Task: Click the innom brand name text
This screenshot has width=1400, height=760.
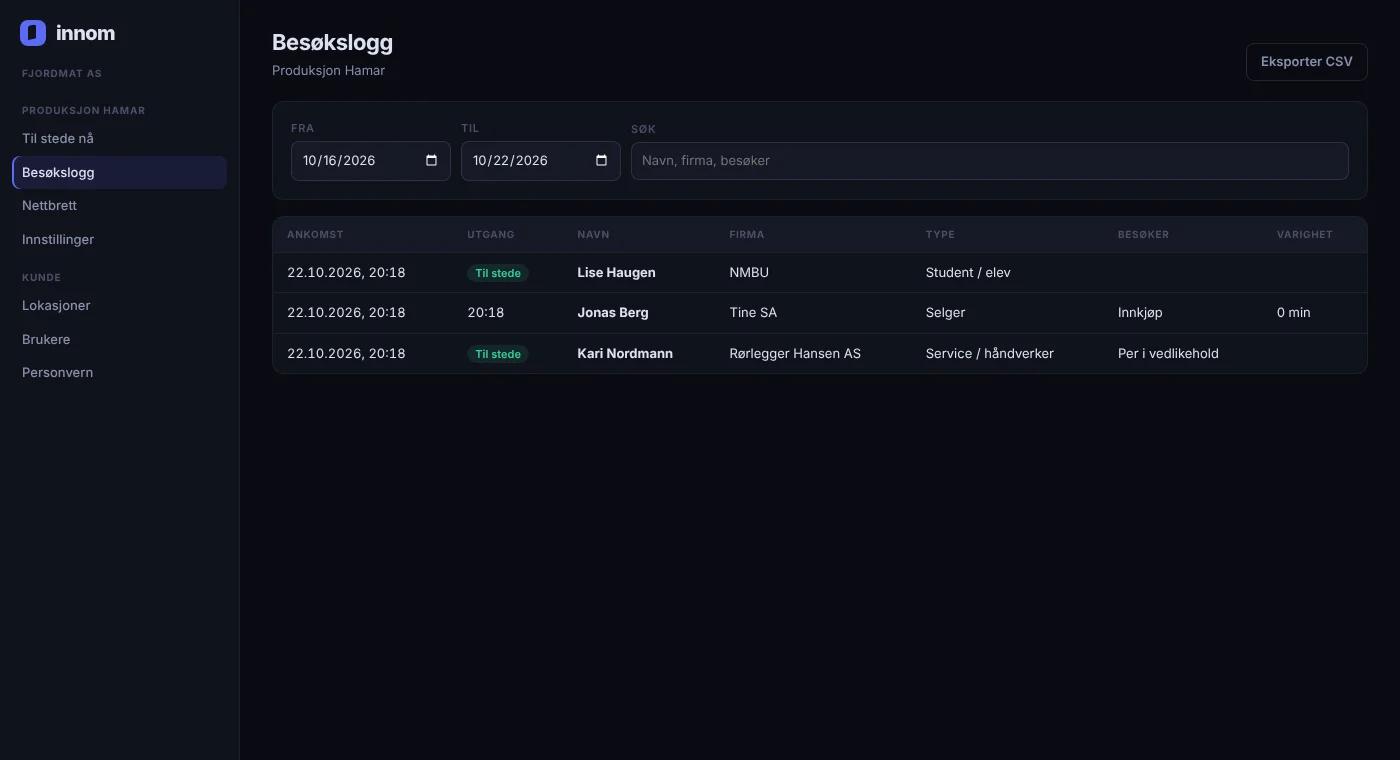Action: tap(85, 33)
